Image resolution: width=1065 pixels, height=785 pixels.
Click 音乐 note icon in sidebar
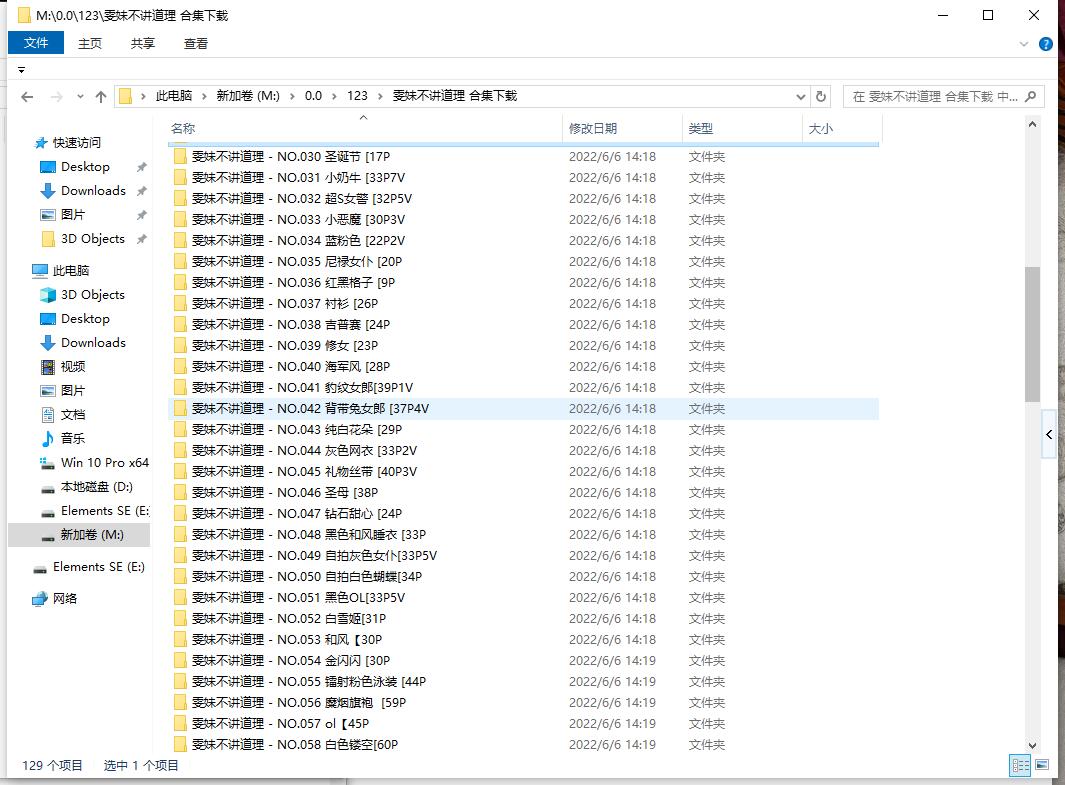(x=48, y=439)
